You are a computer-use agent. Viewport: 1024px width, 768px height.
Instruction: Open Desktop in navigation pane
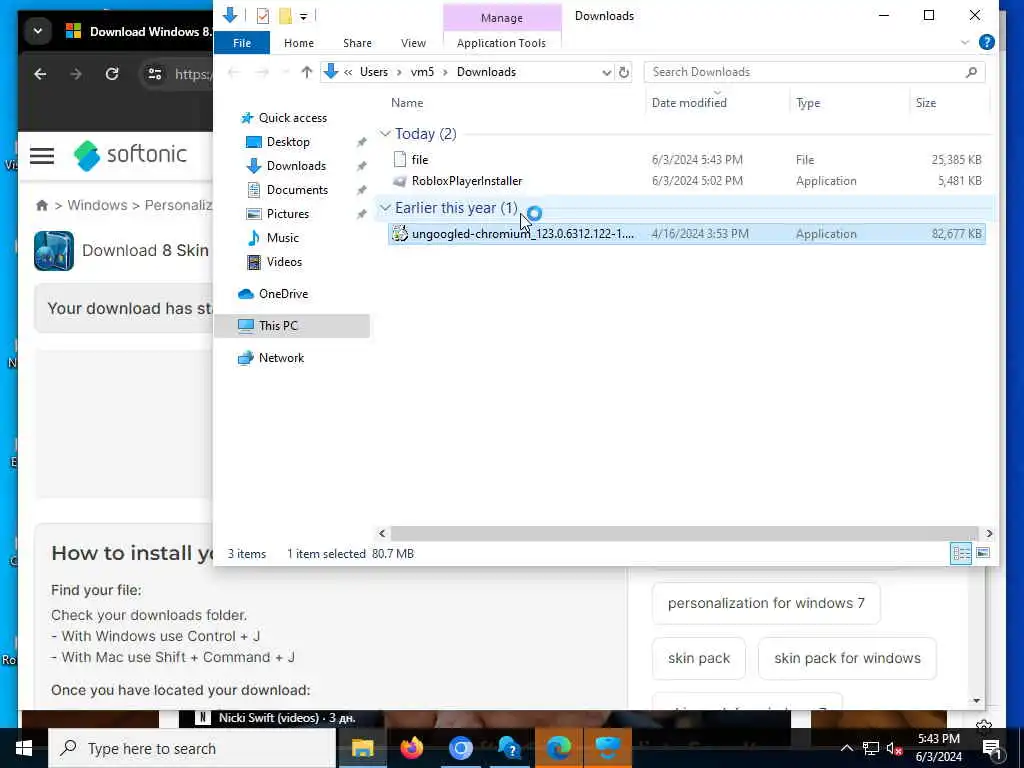pos(288,142)
